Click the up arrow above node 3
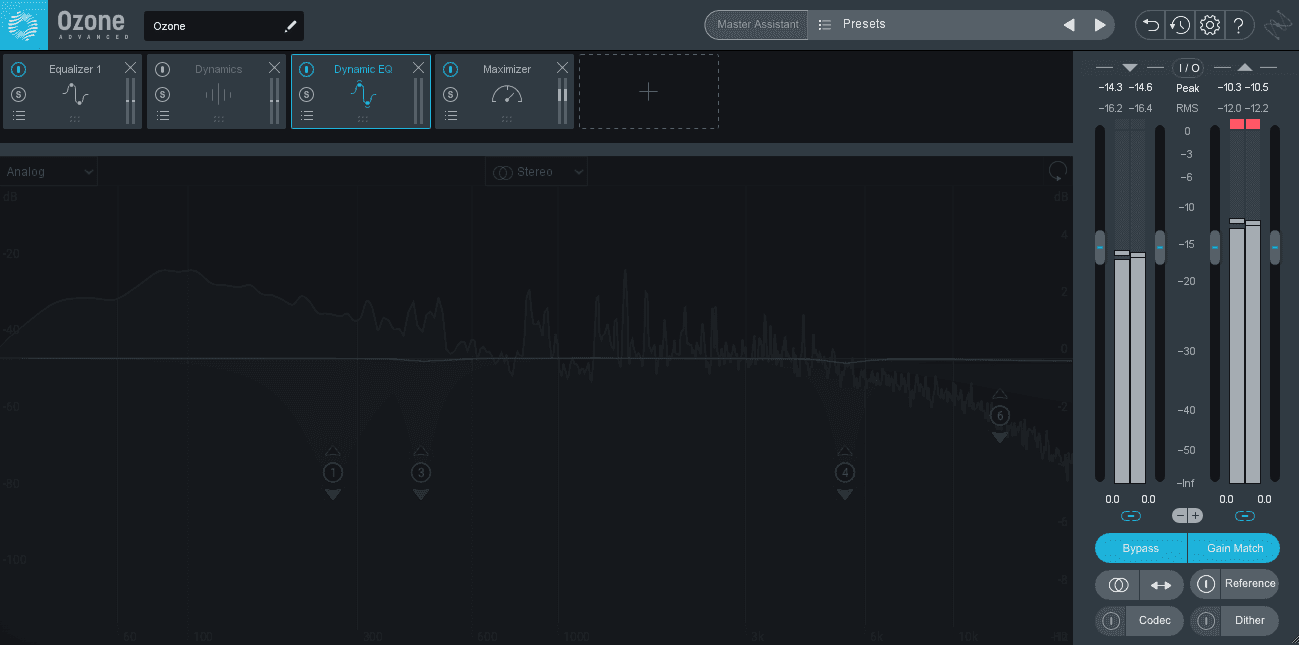Viewport: 1299px width, 645px height. [x=421, y=451]
